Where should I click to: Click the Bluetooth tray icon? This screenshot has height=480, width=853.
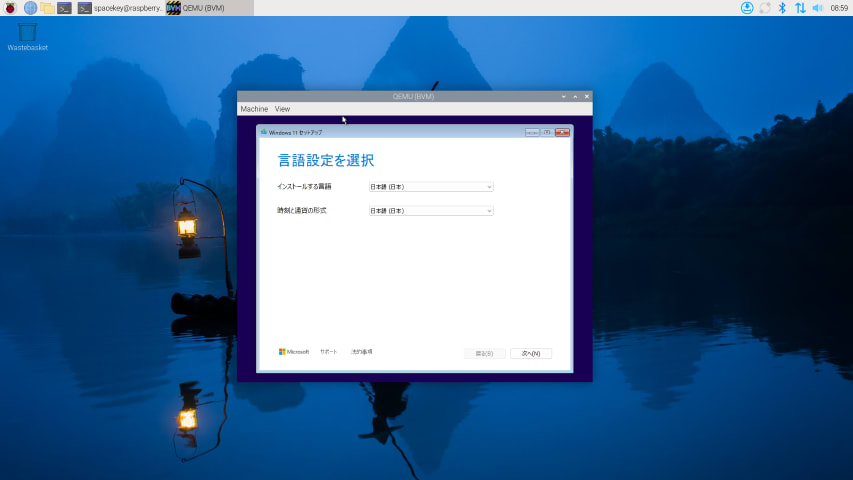[x=782, y=8]
